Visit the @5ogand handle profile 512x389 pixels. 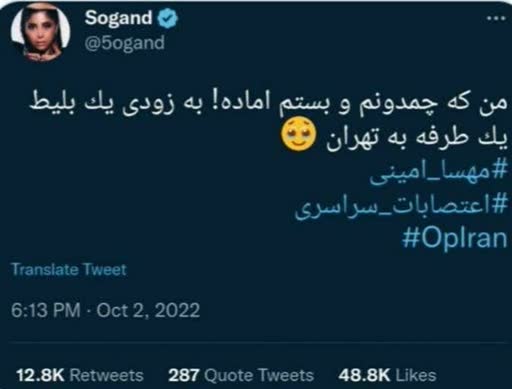pyautogui.click(x=124, y=43)
